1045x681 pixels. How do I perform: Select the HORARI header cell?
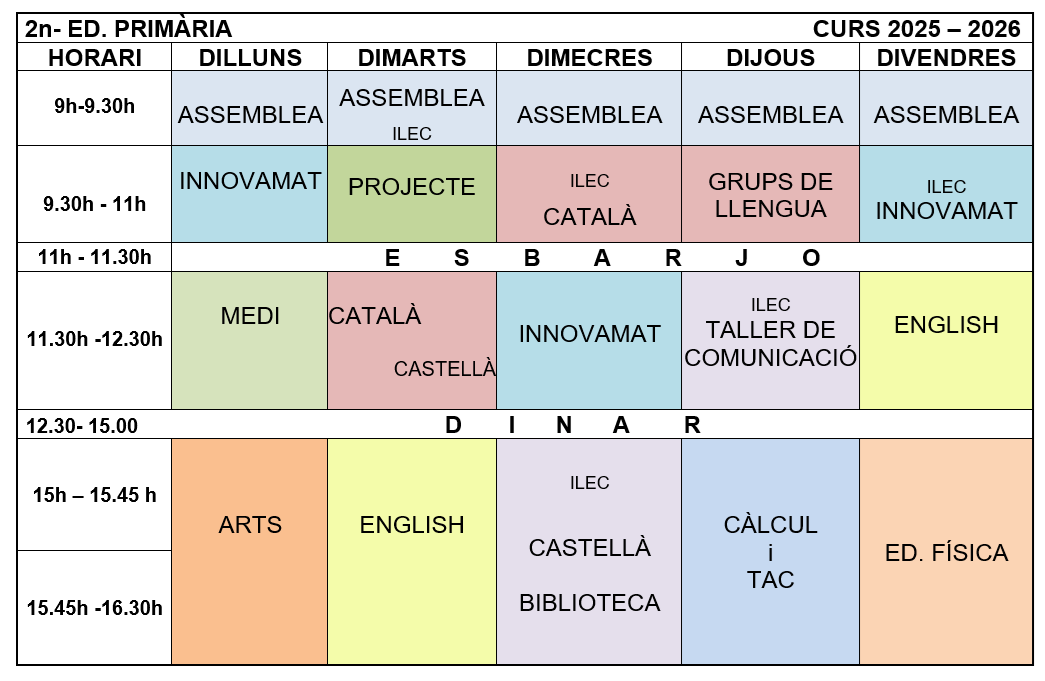(x=95, y=58)
